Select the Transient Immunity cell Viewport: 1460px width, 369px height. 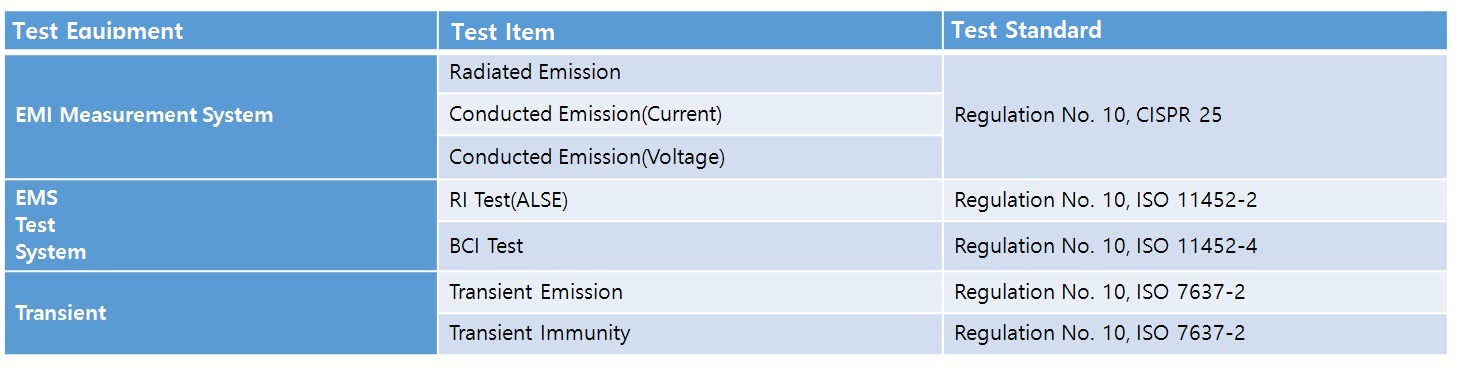[690, 333]
